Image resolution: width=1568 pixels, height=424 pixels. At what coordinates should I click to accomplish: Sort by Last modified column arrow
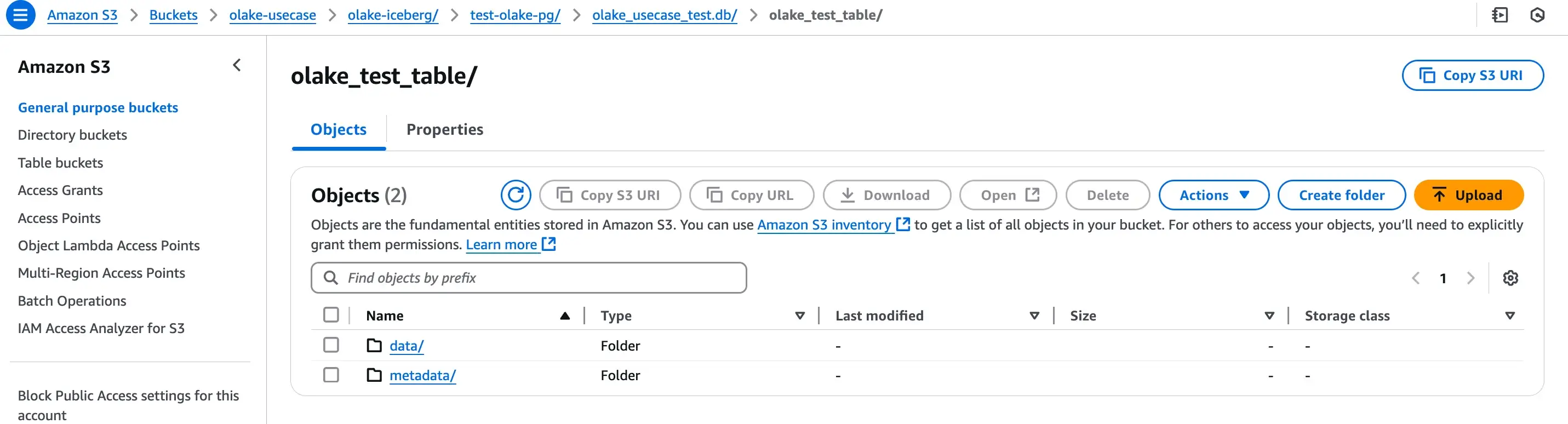tap(1034, 316)
